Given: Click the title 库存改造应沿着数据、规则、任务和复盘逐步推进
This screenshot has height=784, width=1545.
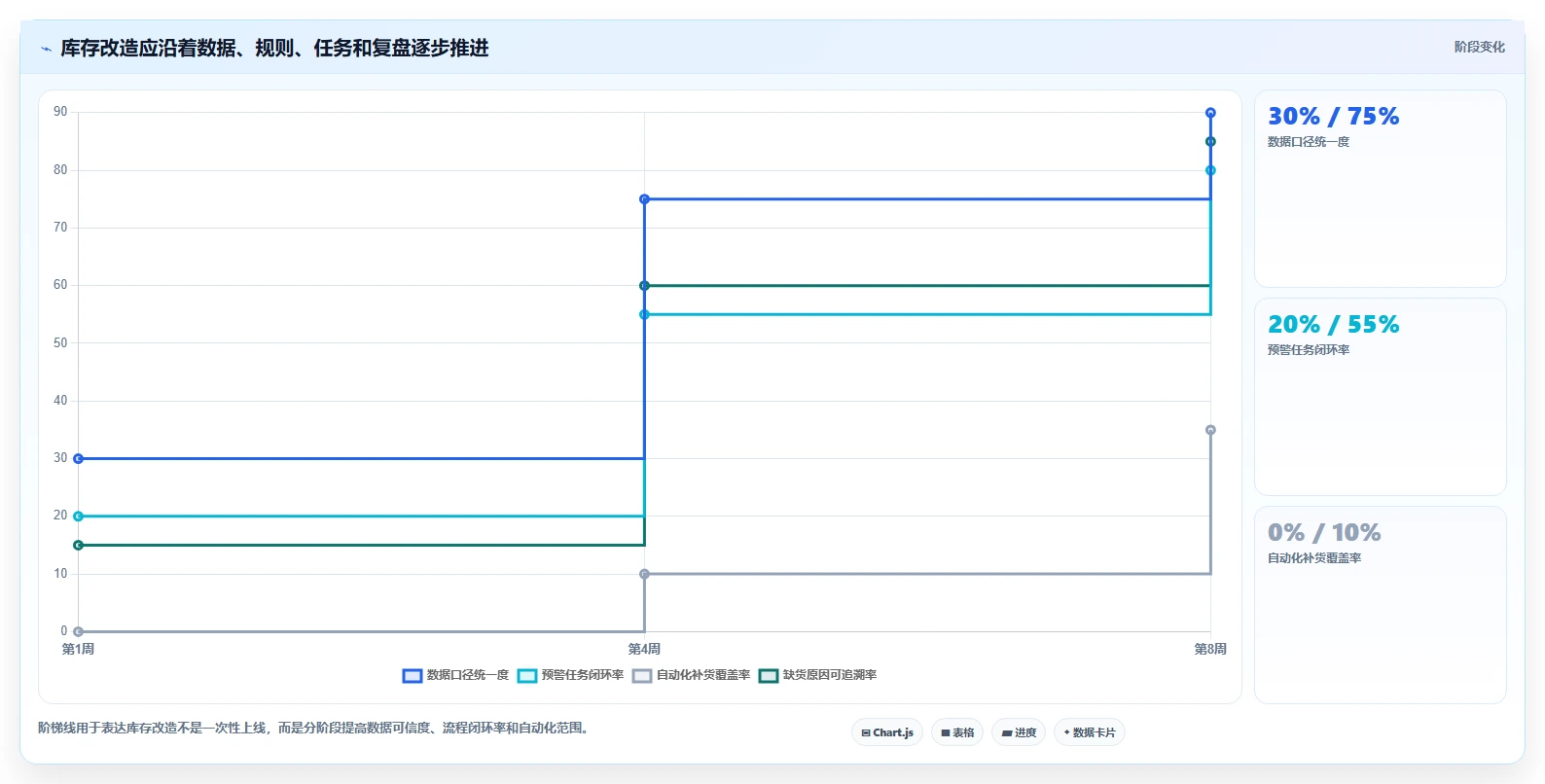Looking at the screenshot, I should pos(274,49).
